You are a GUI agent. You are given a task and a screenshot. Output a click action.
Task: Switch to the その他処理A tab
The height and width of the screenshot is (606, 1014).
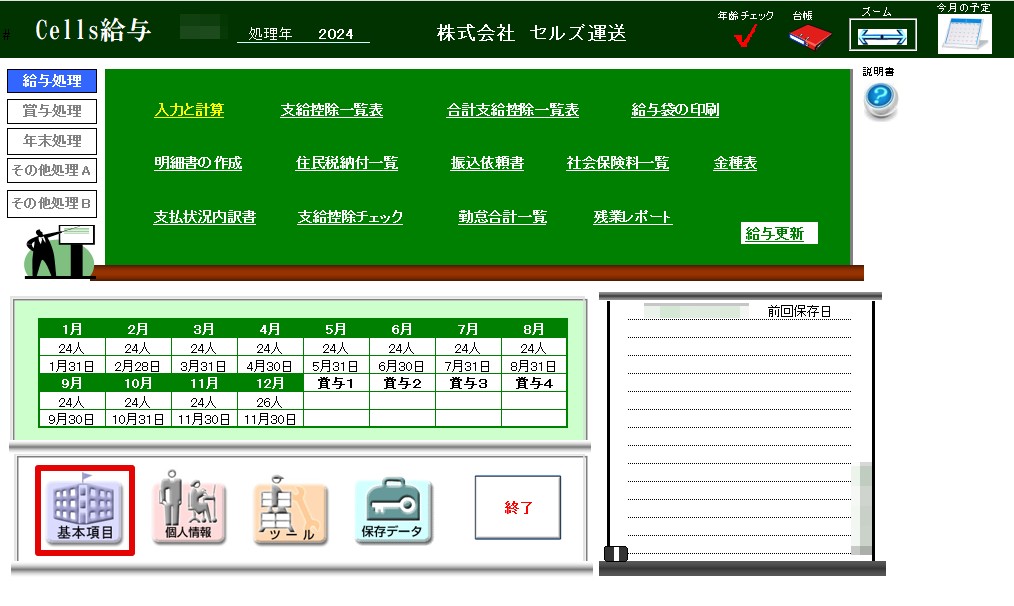click(52, 170)
